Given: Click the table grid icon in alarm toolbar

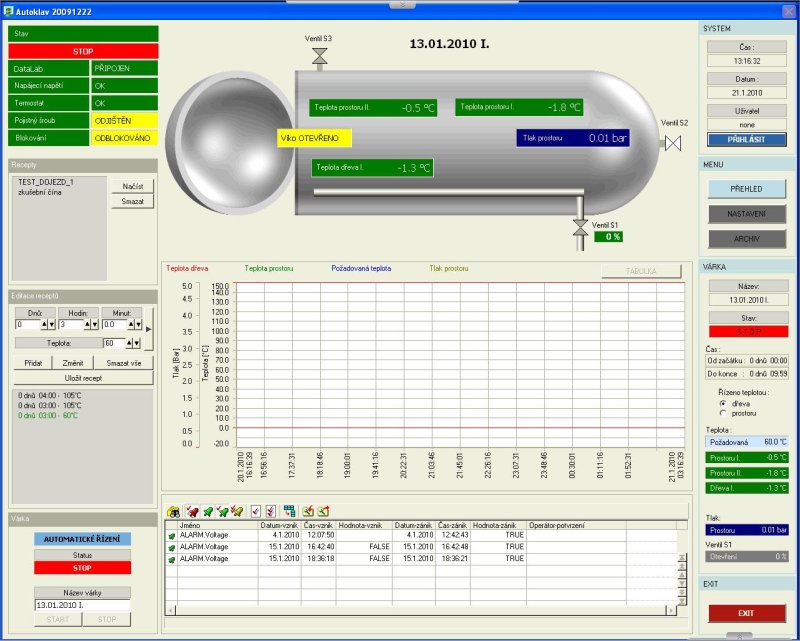Looking at the screenshot, I should [x=289, y=511].
